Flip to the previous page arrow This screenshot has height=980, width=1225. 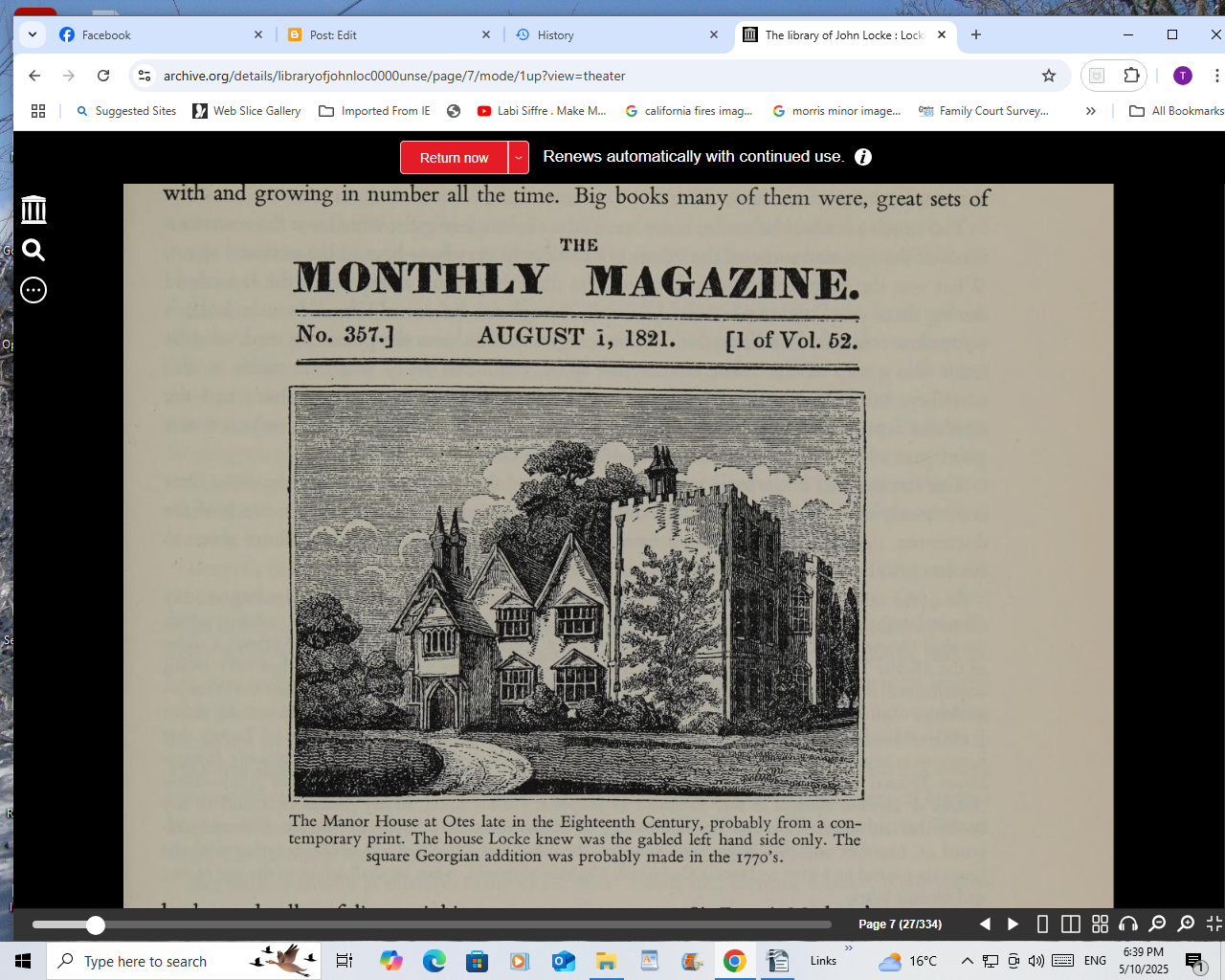(x=985, y=924)
